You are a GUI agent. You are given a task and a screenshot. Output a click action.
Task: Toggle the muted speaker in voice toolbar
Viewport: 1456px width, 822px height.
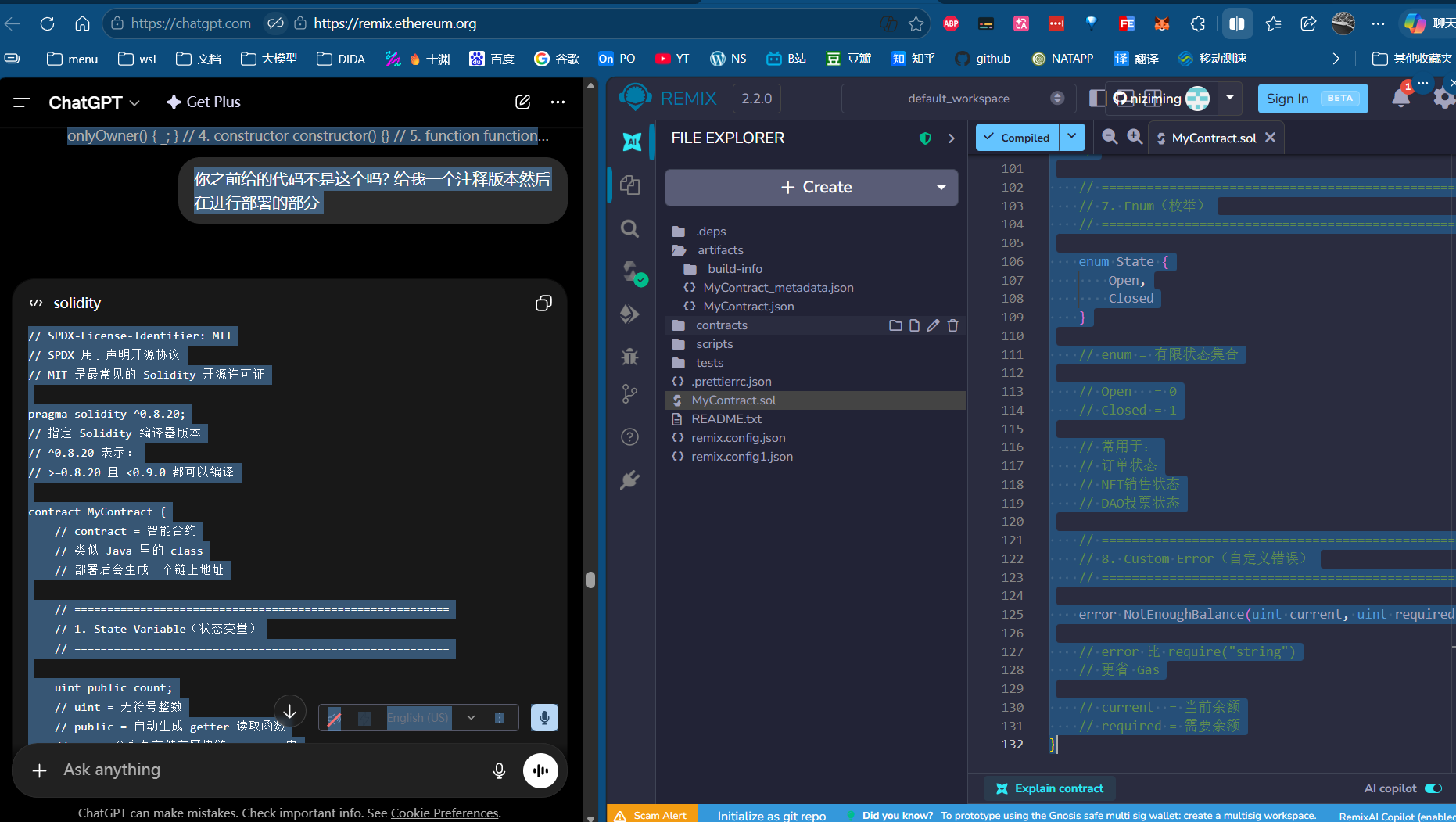pos(334,718)
